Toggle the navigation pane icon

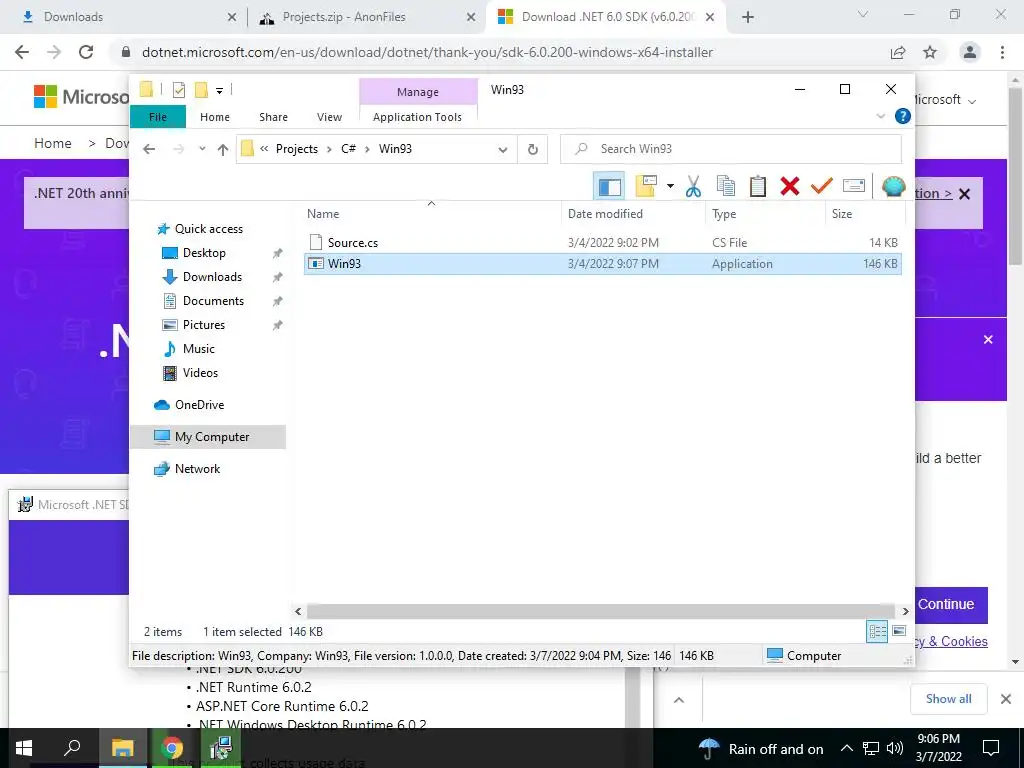point(609,187)
